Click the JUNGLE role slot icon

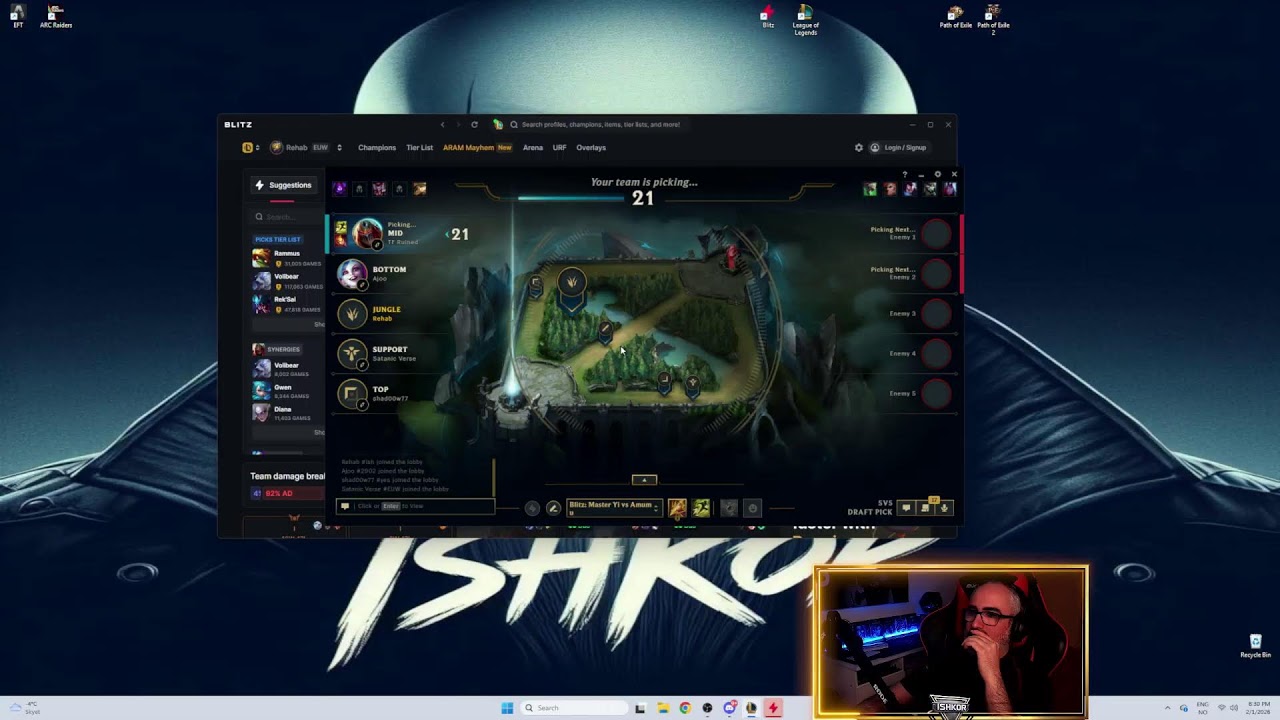pyautogui.click(x=352, y=313)
